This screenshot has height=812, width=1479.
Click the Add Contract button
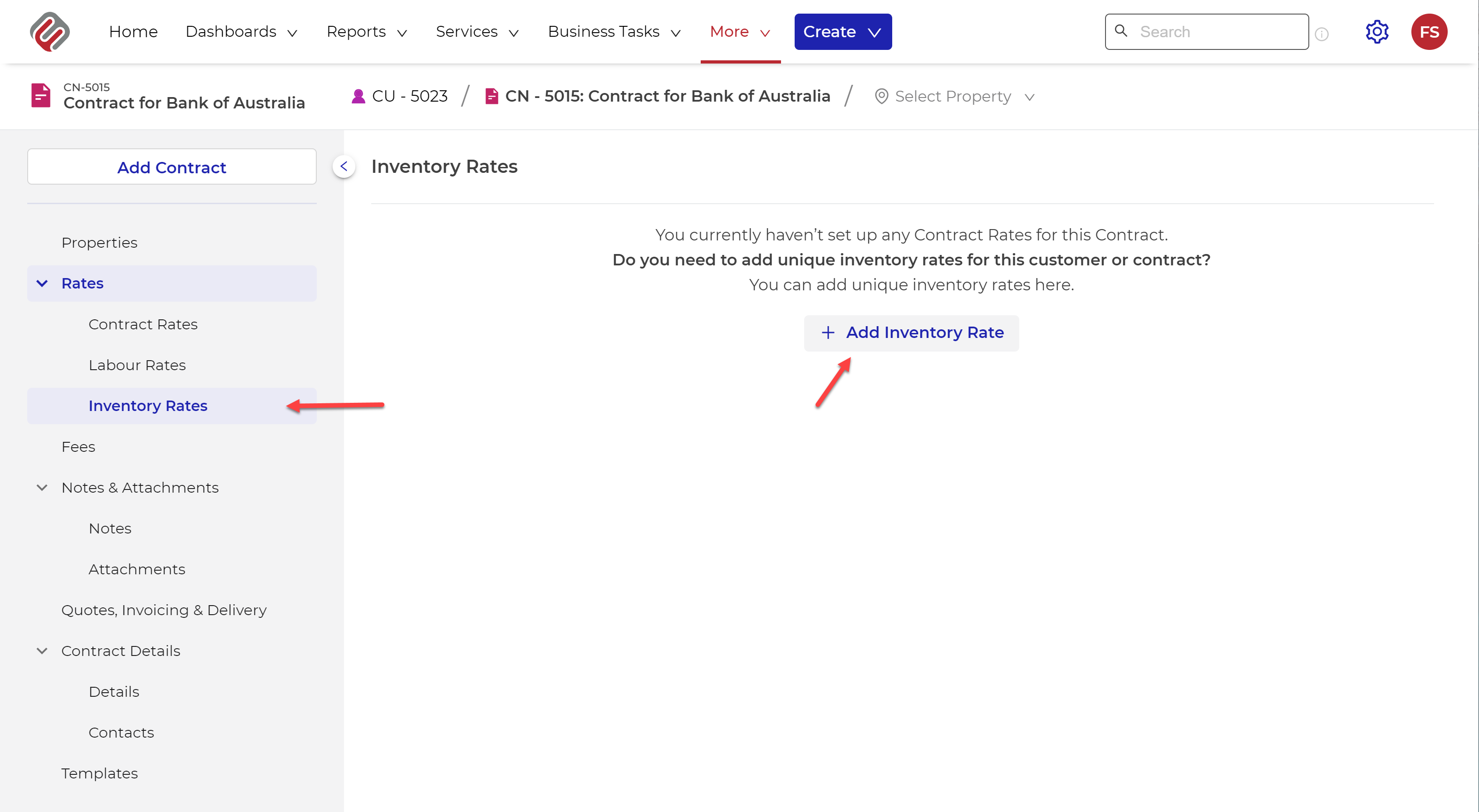coord(172,166)
